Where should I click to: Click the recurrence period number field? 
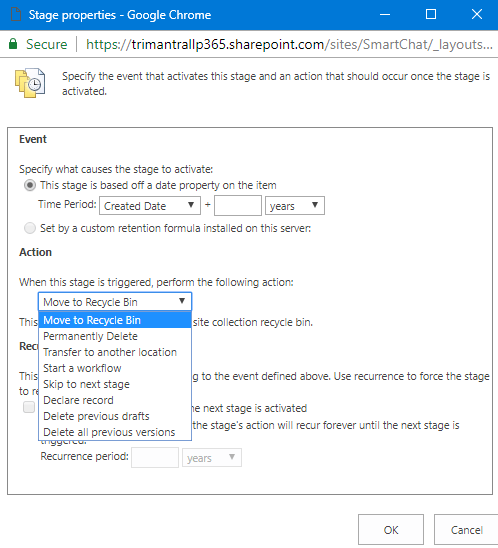click(155, 458)
